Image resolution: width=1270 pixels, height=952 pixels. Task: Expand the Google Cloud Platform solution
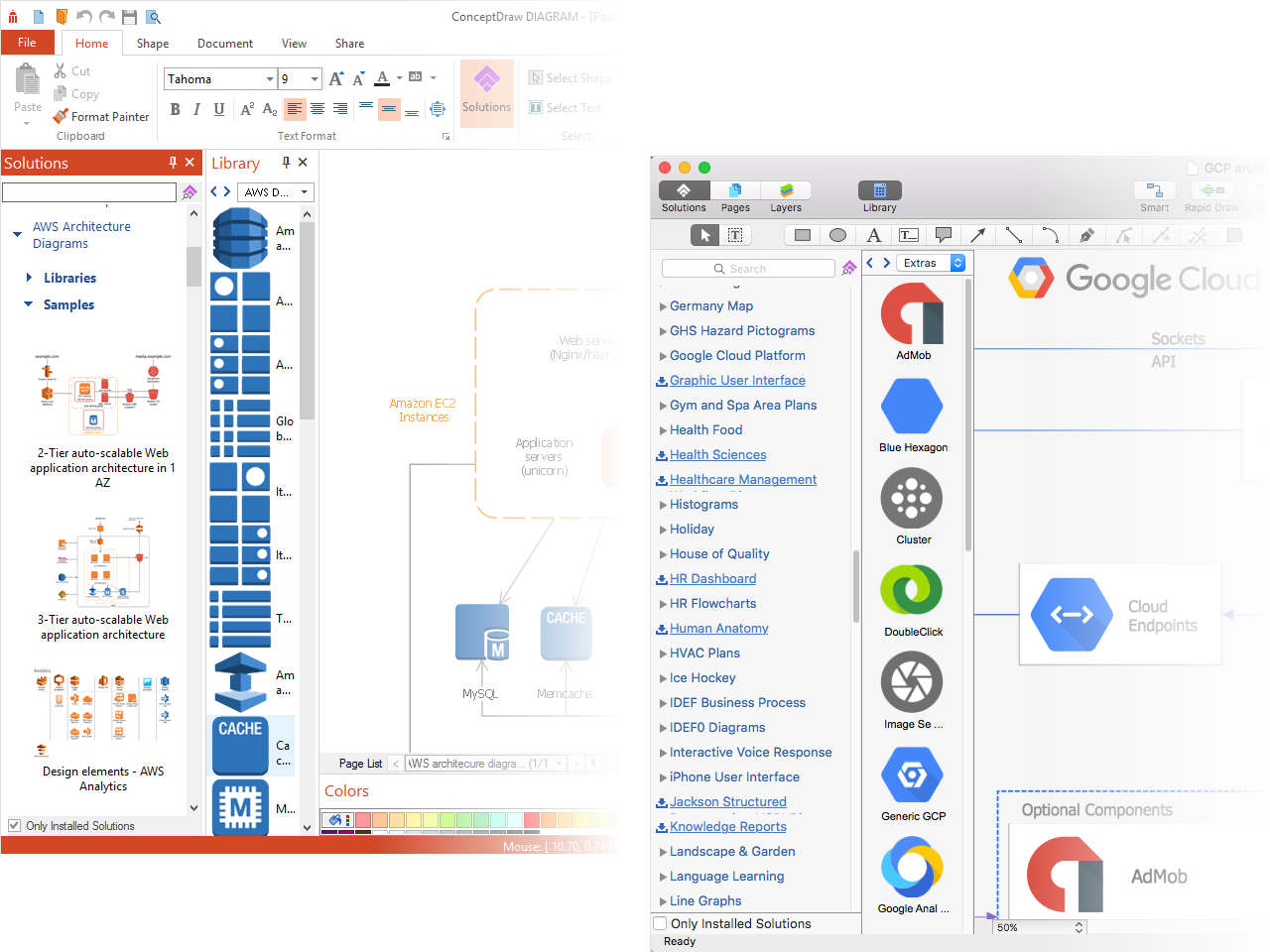coord(663,356)
